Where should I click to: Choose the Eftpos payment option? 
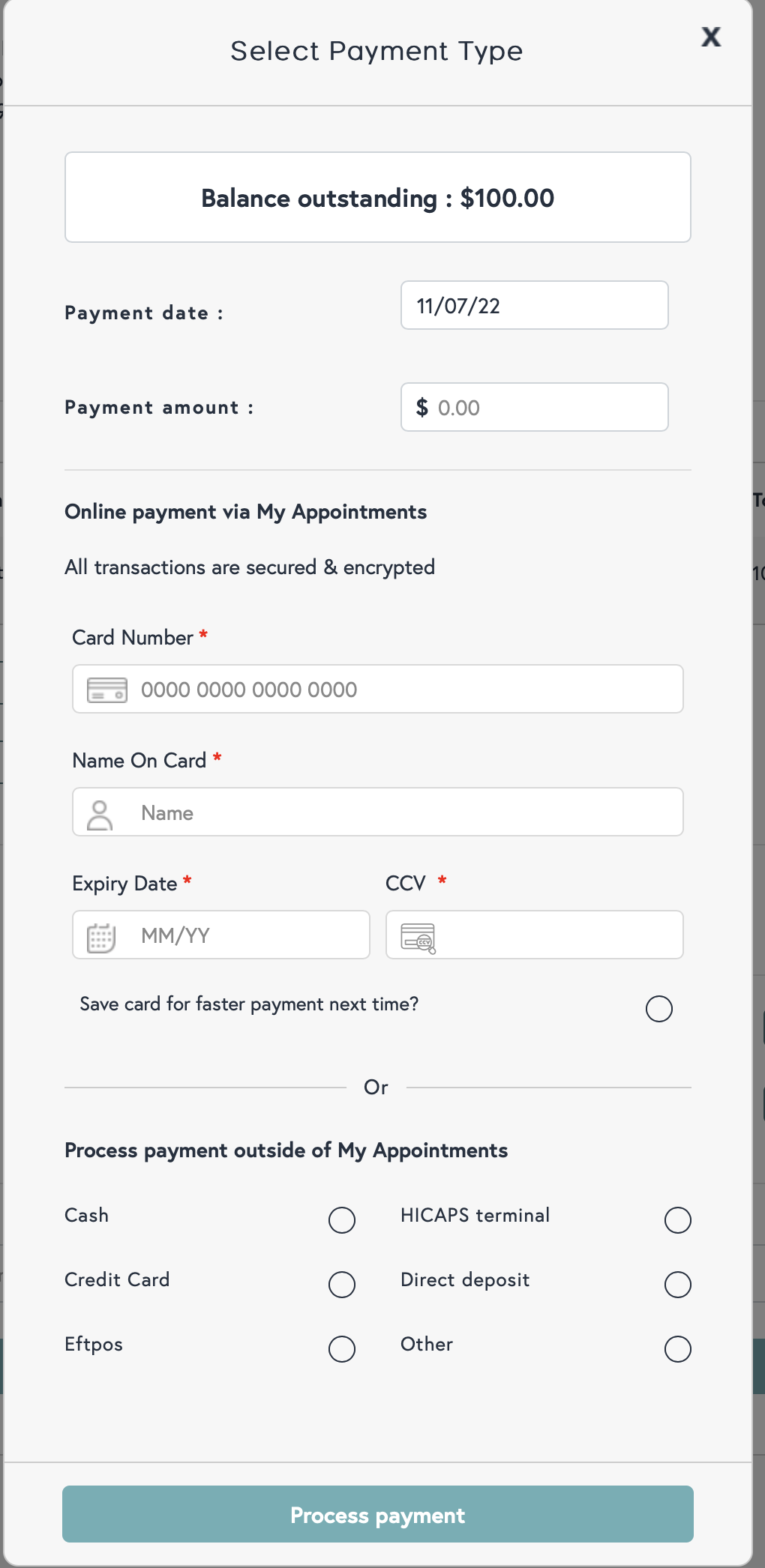click(x=342, y=1349)
